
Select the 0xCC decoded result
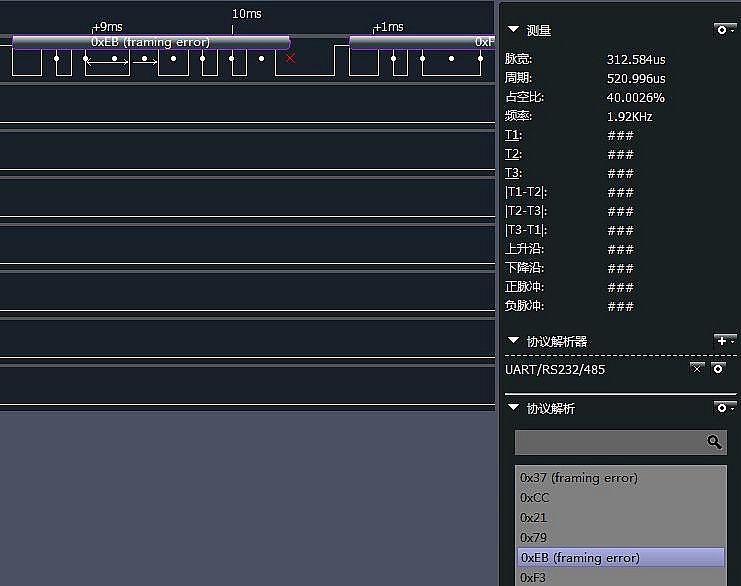click(534, 498)
